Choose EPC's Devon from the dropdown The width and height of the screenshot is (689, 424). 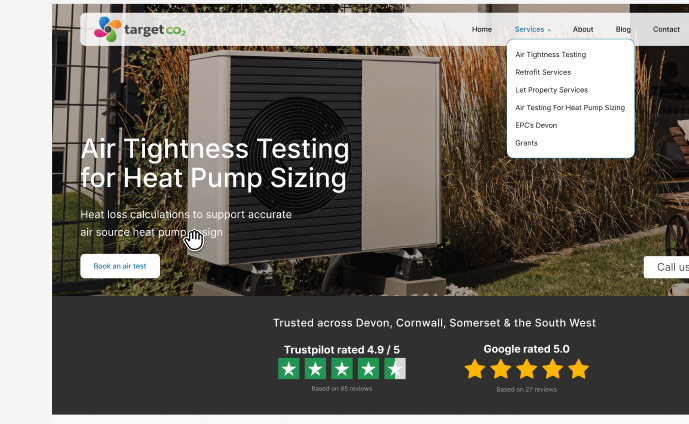coord(536,125)
